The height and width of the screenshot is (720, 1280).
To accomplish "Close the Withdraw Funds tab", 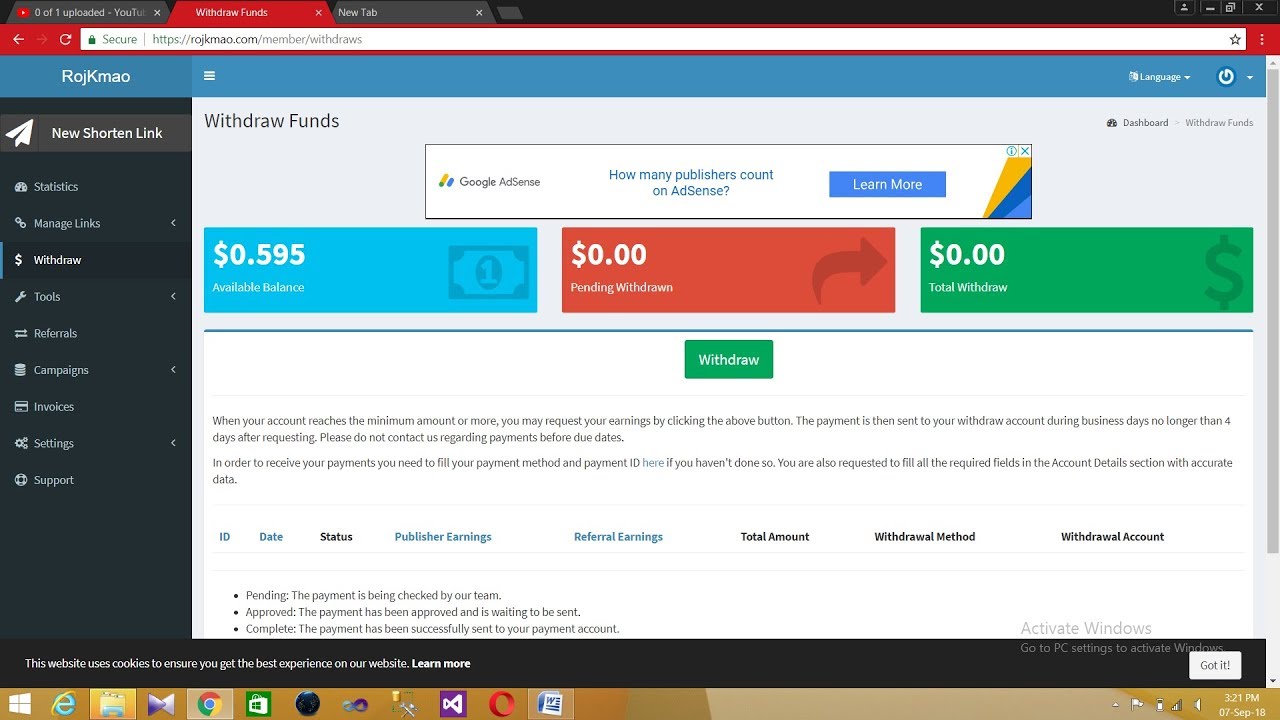I will tap(319, 13).
